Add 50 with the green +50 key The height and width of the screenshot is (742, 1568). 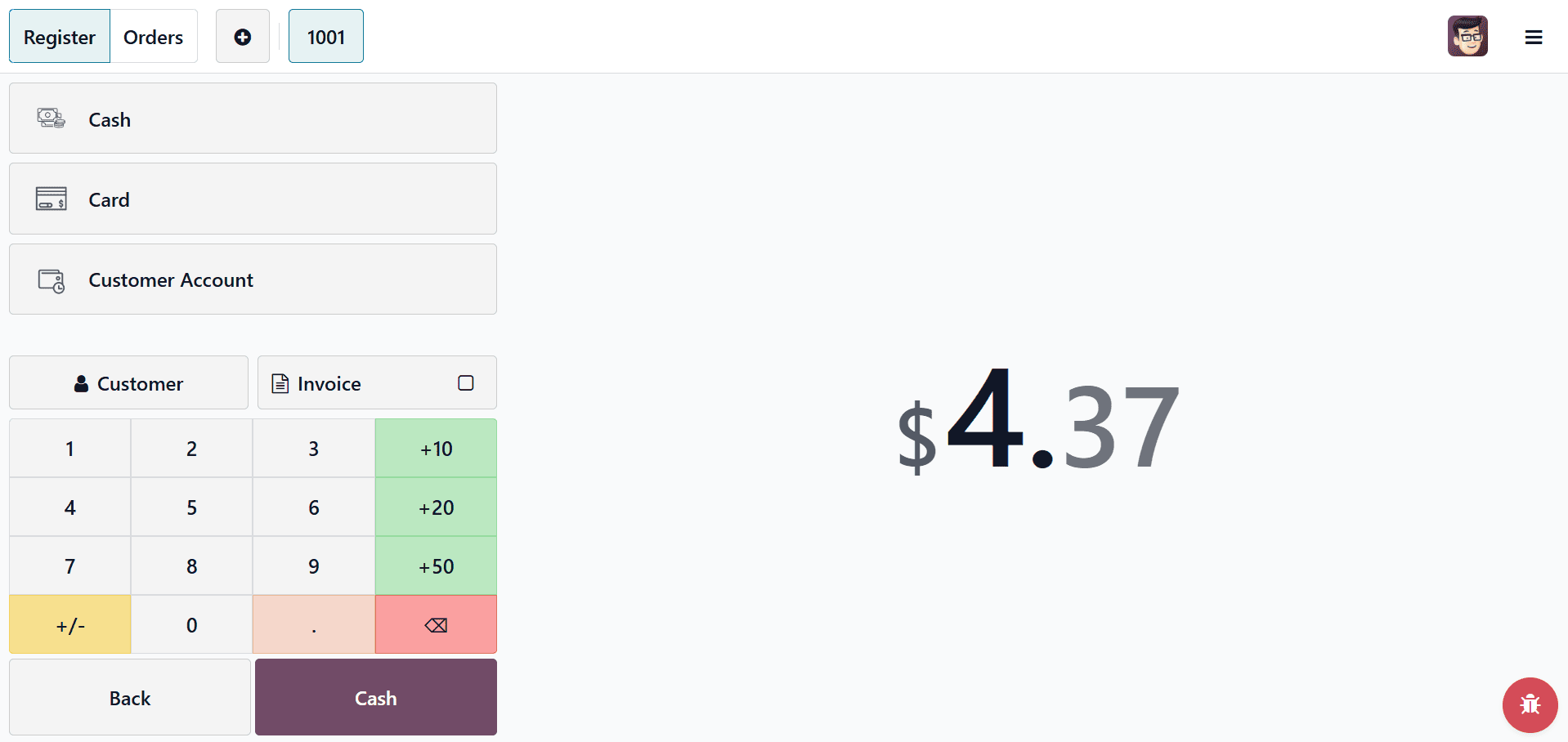pyautogui.click(x=436, y=565)
